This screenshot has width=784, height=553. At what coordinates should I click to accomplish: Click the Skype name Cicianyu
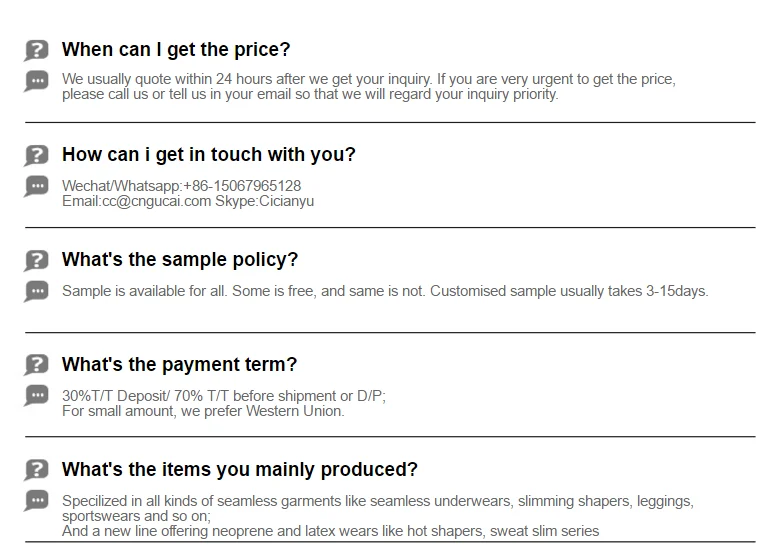pos(286,201)
